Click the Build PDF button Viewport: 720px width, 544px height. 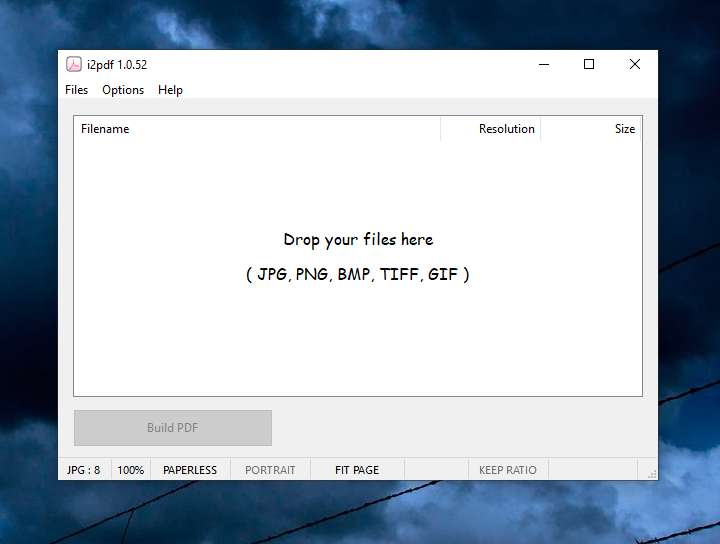pyautogui.click(x=173, y=427)
